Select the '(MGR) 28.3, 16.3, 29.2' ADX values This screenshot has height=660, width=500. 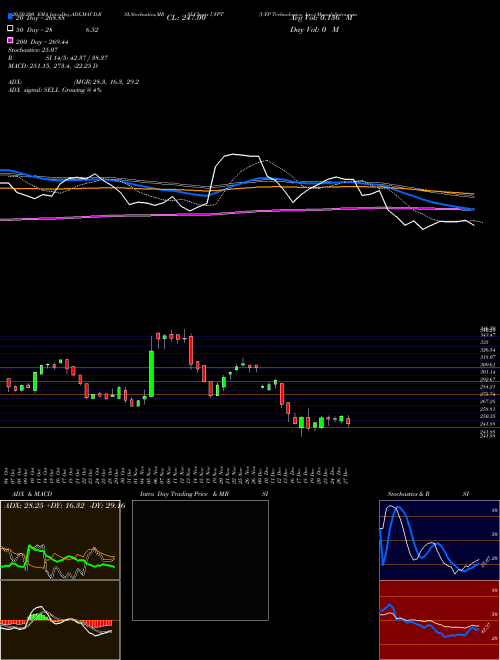106,82
